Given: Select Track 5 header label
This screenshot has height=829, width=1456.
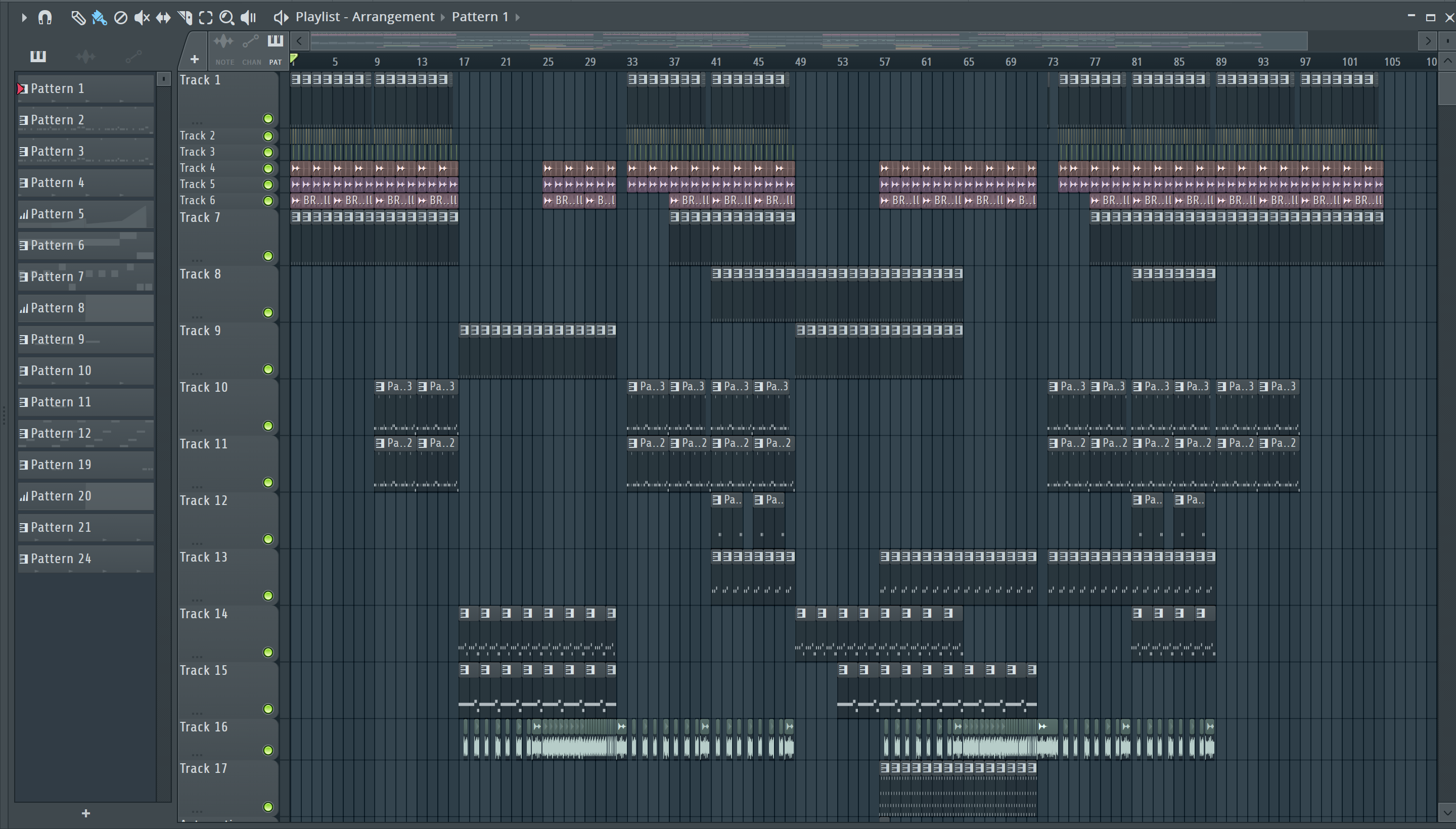Looking at the screenshot, I should click(x=198, y=184).
